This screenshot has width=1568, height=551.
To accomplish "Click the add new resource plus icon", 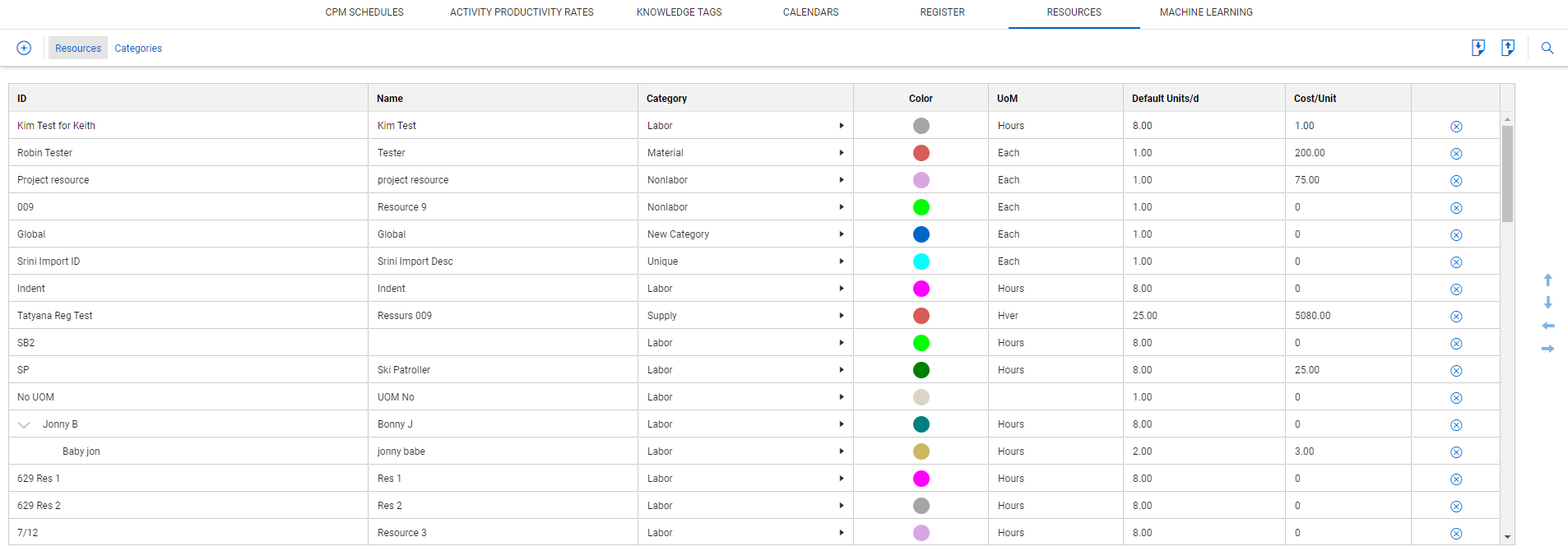I will [24, 48].
